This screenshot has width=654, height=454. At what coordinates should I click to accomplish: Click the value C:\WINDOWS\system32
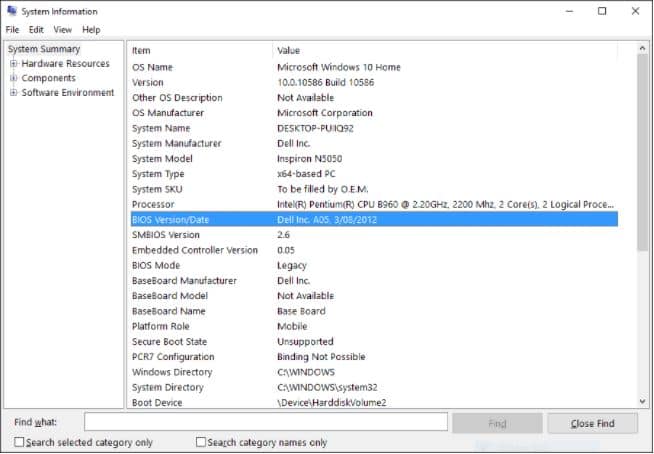[x=327, y=387]
